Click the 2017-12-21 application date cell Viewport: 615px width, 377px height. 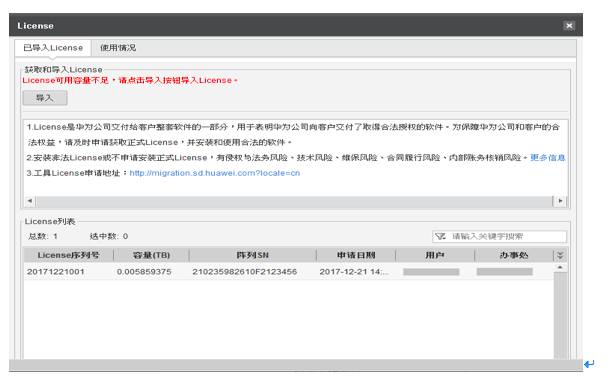point(354,272)
